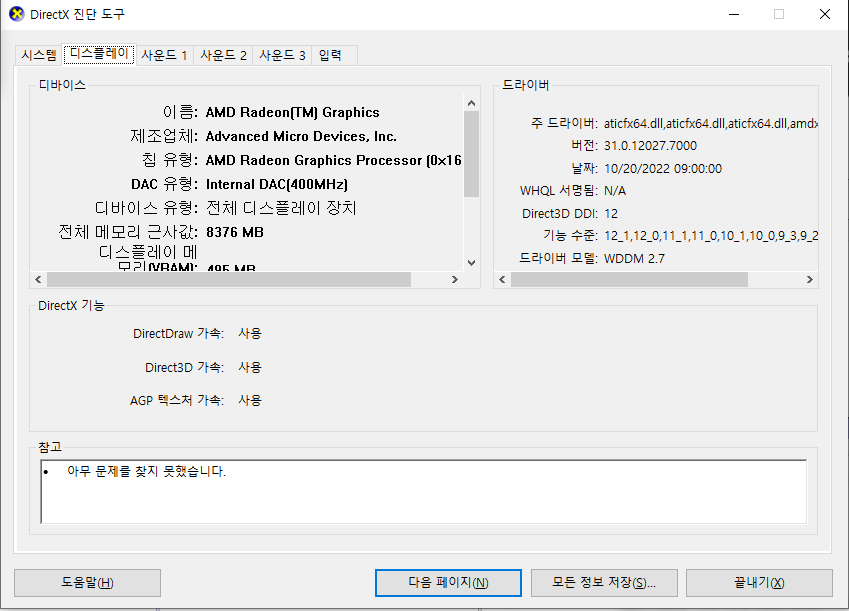Click the WHQL N/A value
Viewport: 849px width, 611px height.
[x=615, y=191]
